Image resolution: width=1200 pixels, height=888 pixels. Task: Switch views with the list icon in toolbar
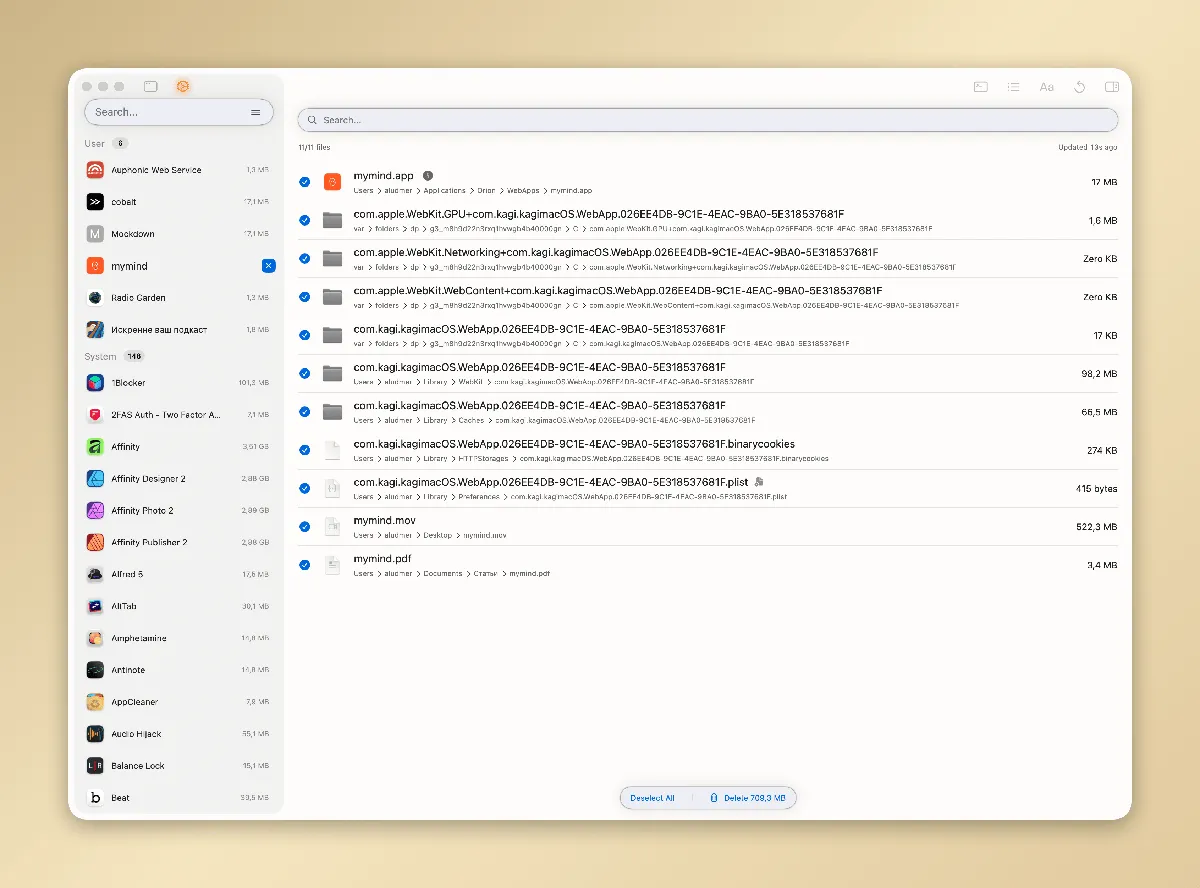[1013, 87]
